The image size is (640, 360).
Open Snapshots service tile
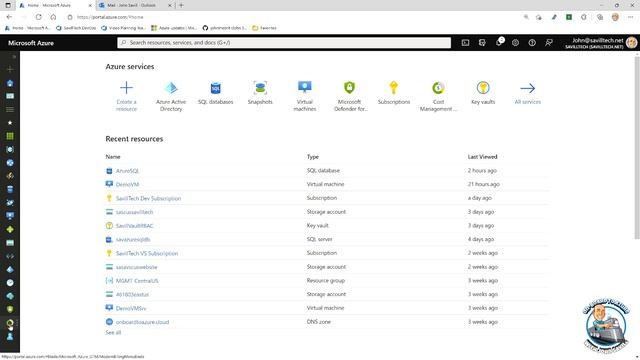coord(260,93)
